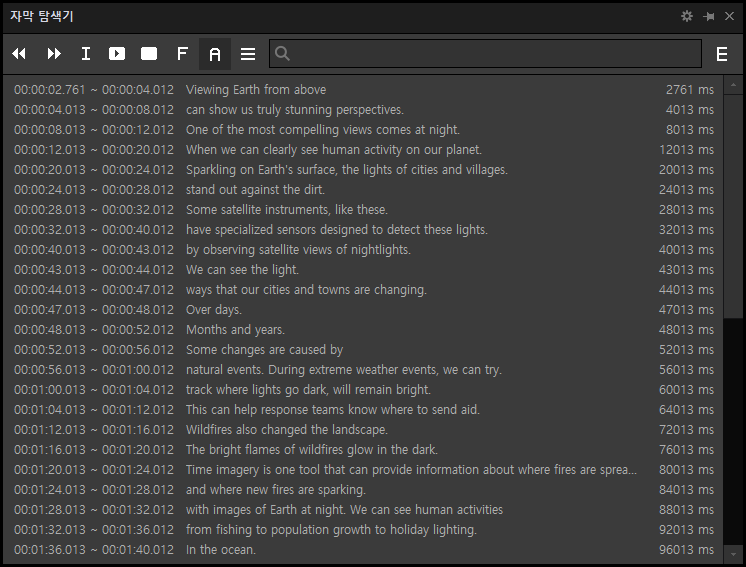Select 'stand out against the dirt.' line

[x=255, y=190]
